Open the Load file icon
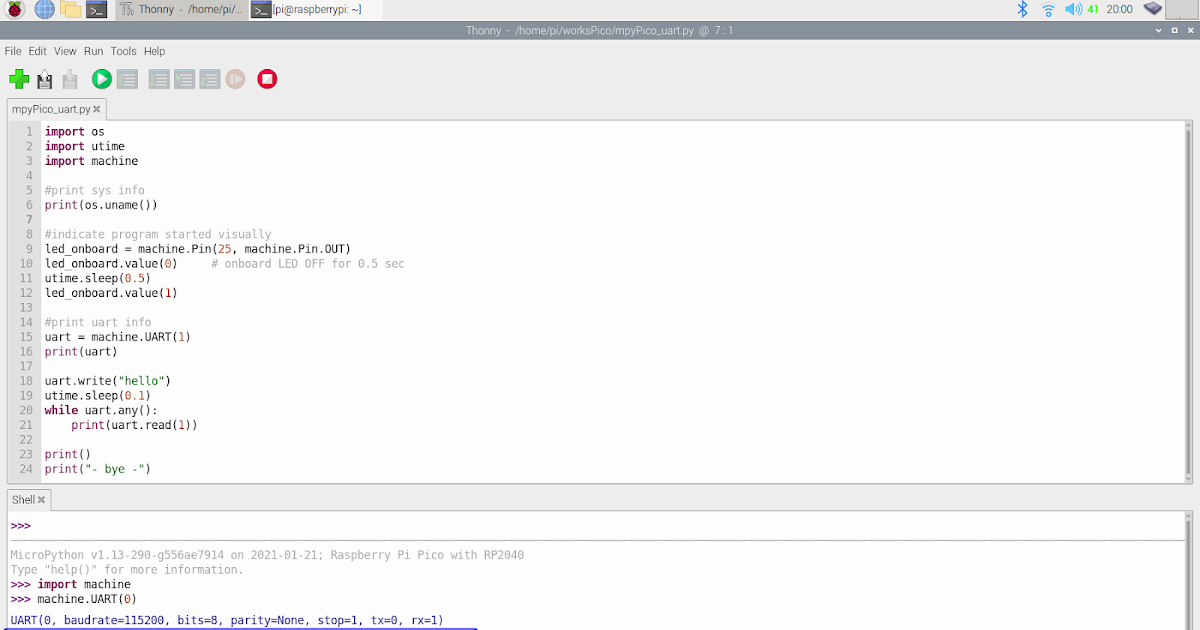Viewport: 1200px width, 630px height. pos(44,79)
